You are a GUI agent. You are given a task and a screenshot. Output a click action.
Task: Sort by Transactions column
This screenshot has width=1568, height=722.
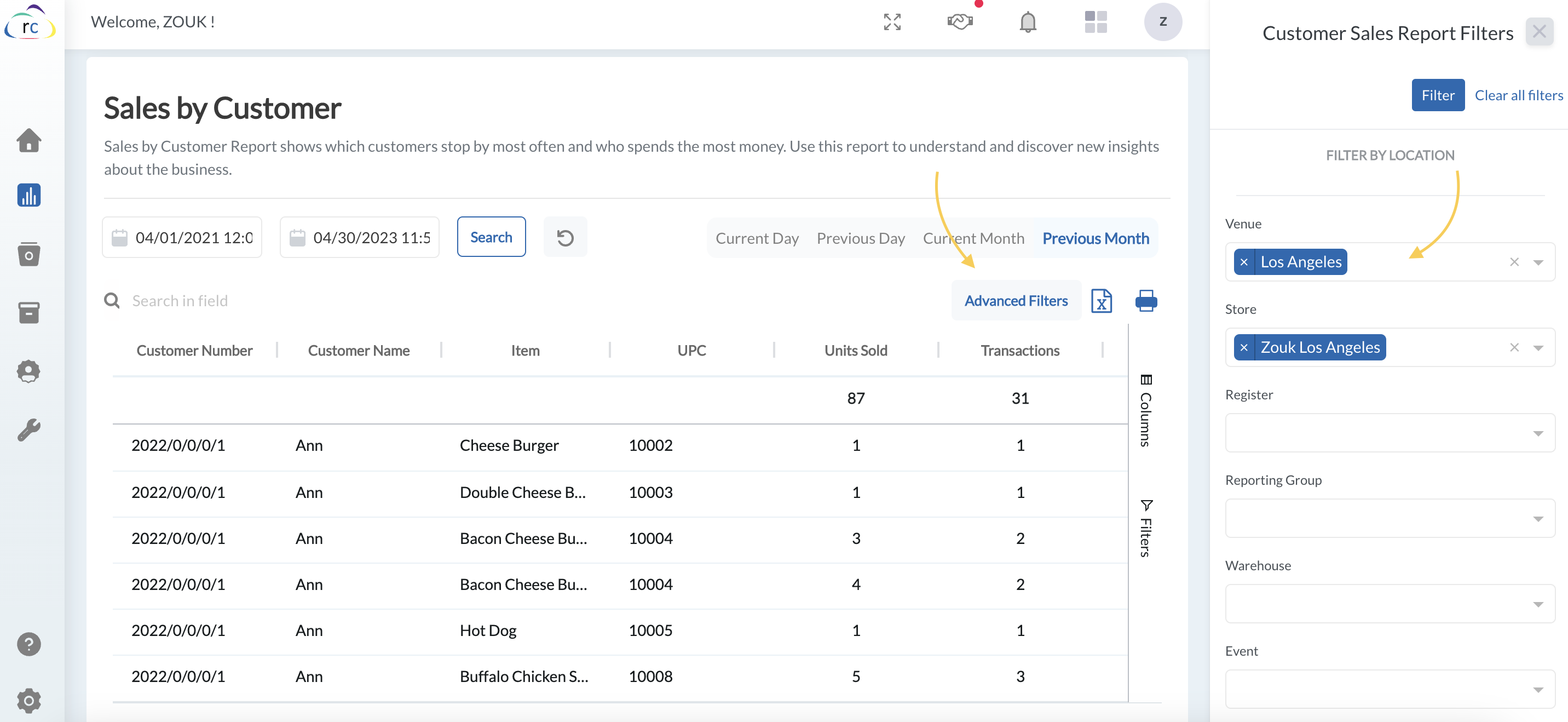(1019, 351)
